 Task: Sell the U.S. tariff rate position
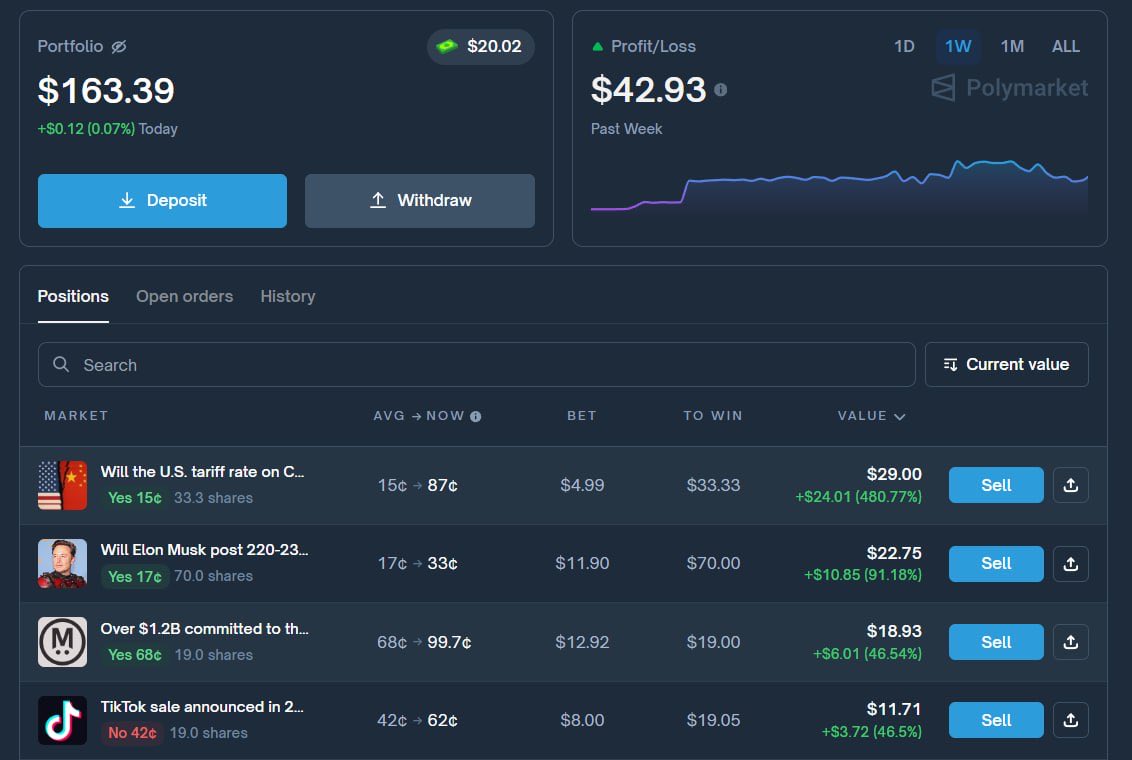[x=996, y=485]
